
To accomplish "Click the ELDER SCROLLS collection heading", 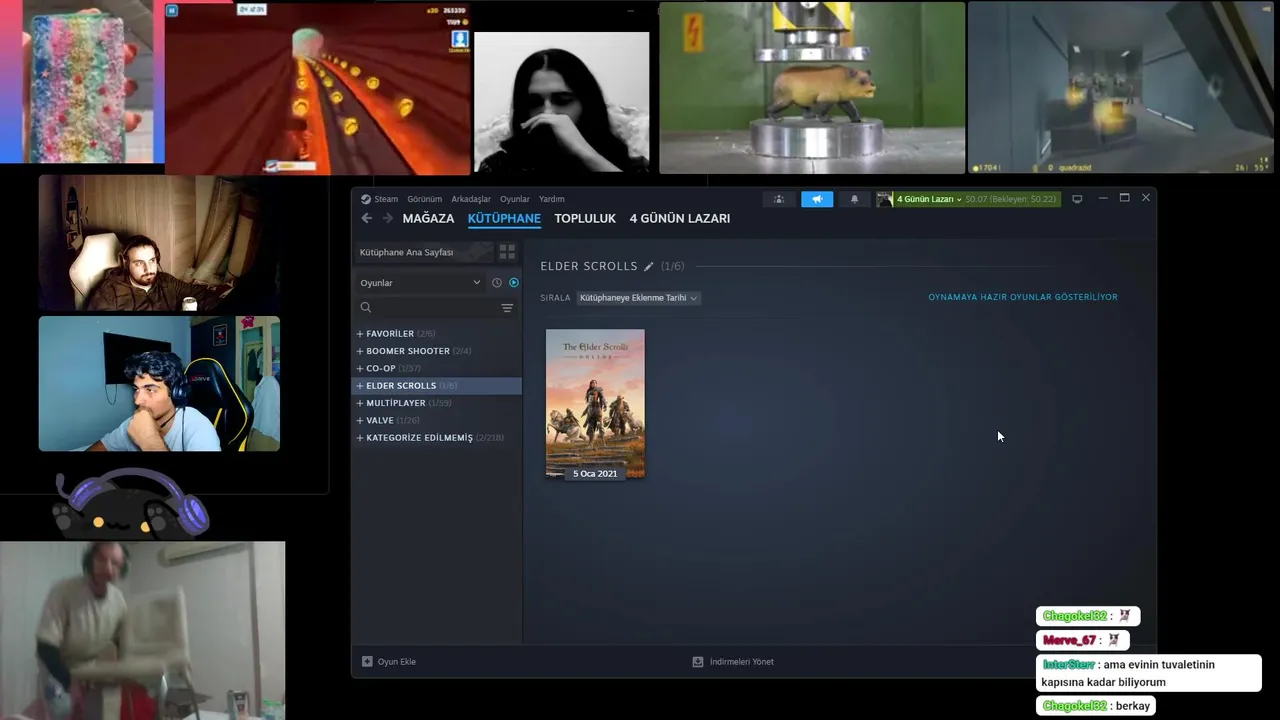I will 589,266.
